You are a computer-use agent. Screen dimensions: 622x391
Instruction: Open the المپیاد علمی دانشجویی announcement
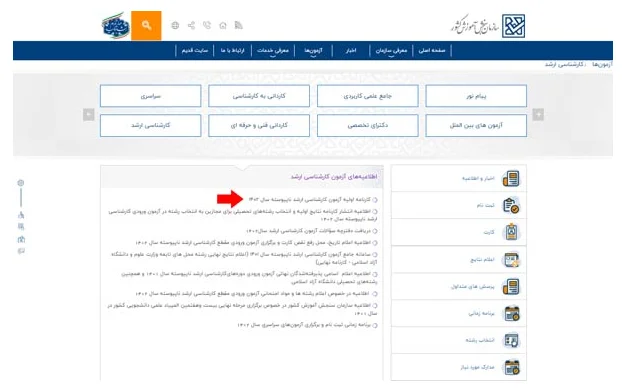click(x=242, y=310)
